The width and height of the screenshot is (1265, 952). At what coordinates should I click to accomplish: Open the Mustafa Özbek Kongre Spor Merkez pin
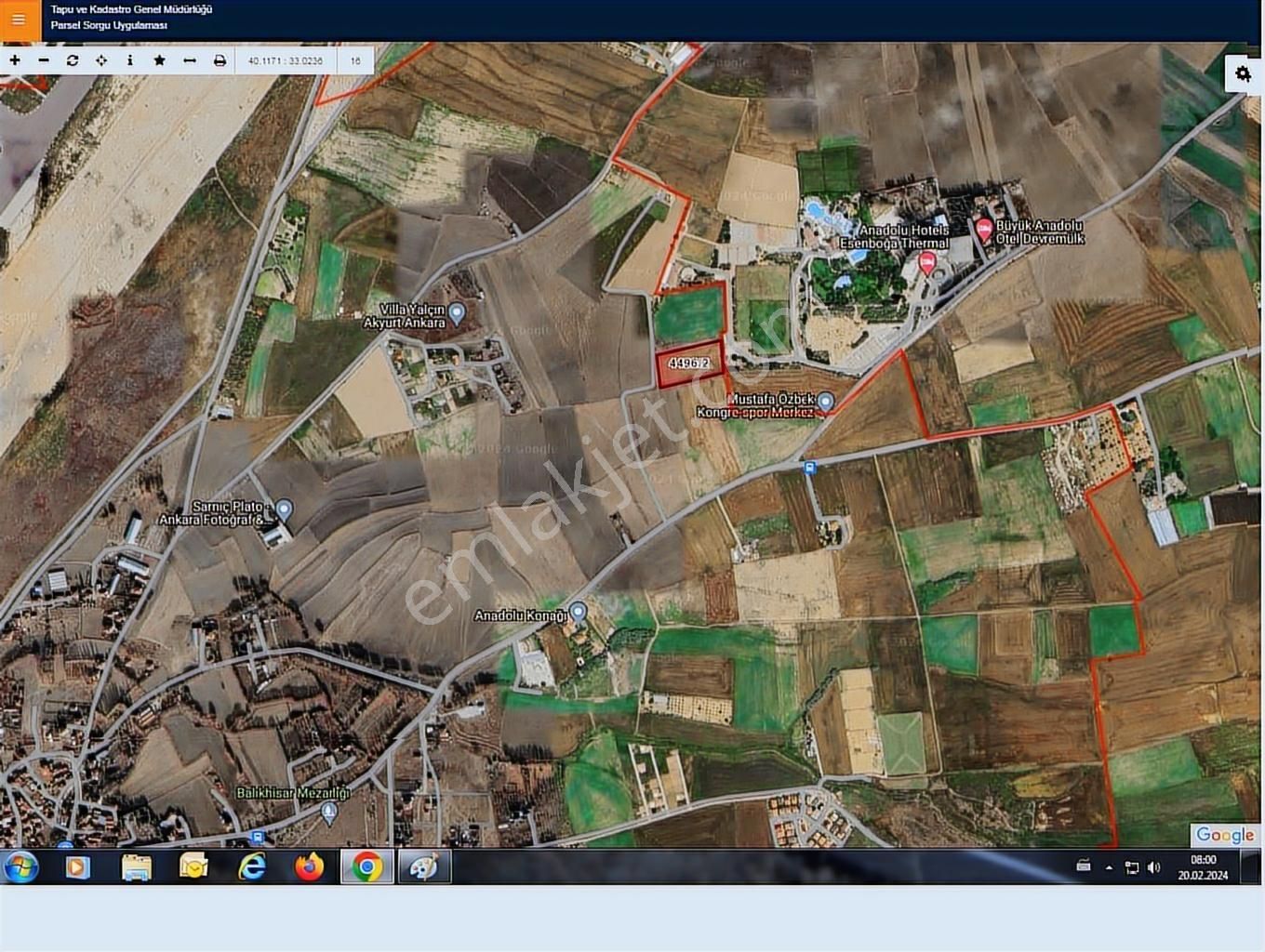pyautogui.click(x=825, y=401)
